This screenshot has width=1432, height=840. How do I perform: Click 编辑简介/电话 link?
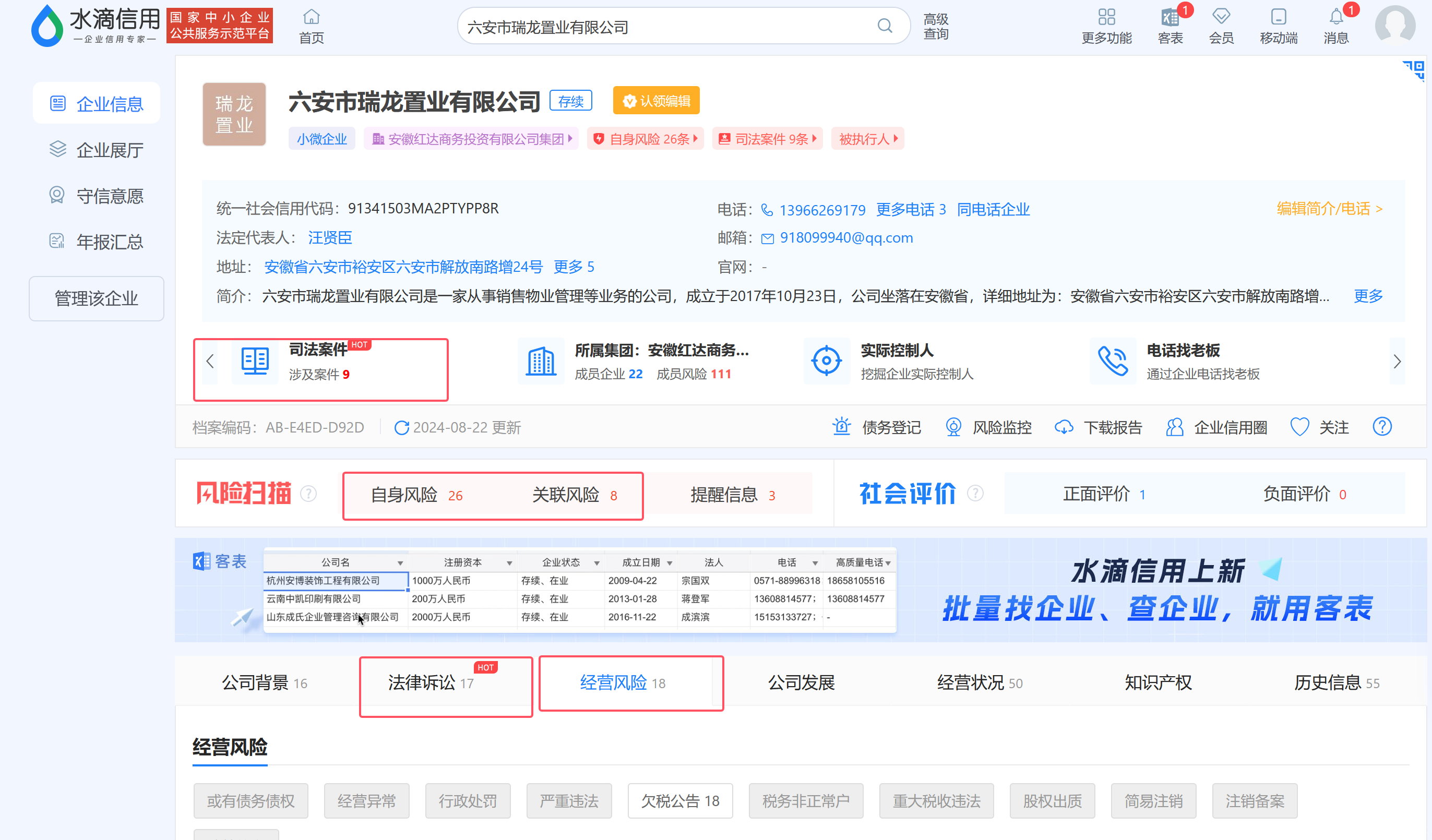(1329, 209)
